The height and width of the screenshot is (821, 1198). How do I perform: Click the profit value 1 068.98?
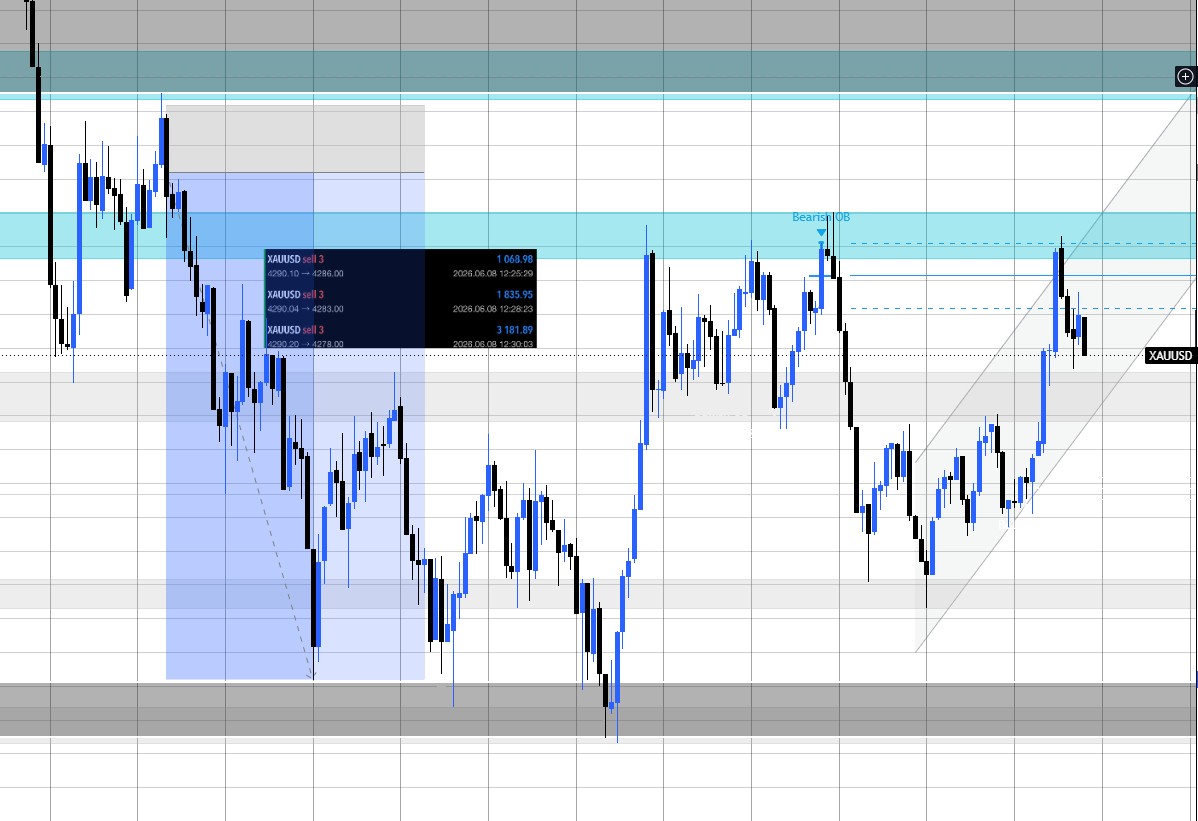click(514, 260)
